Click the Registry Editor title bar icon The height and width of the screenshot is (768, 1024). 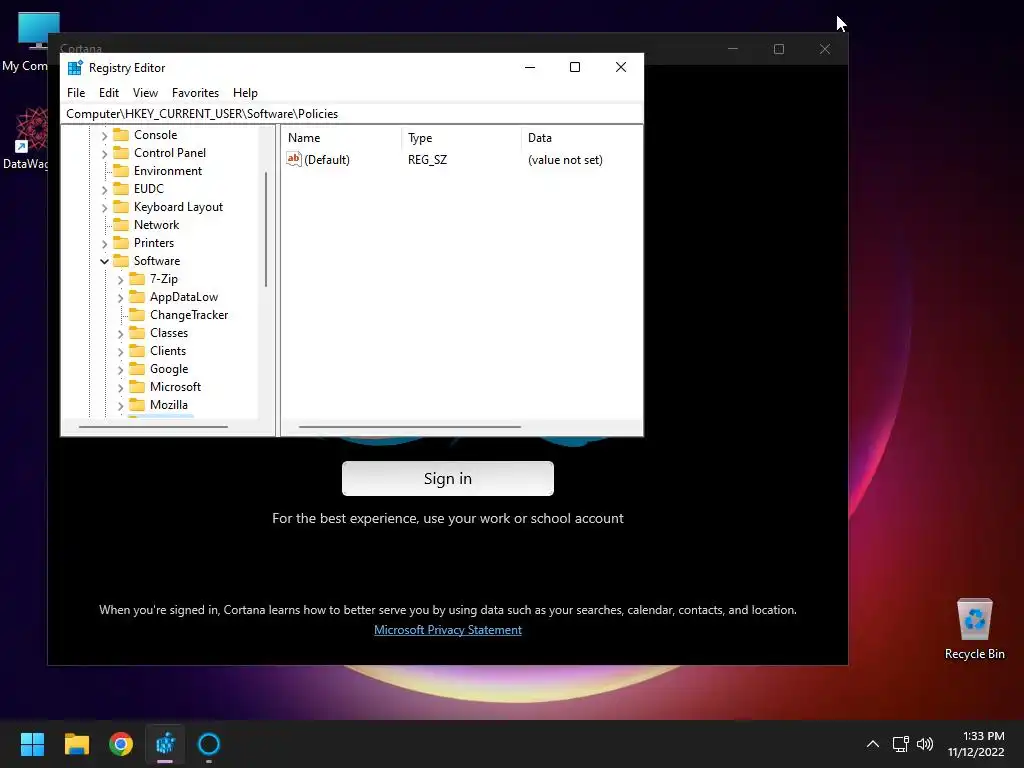75,67
